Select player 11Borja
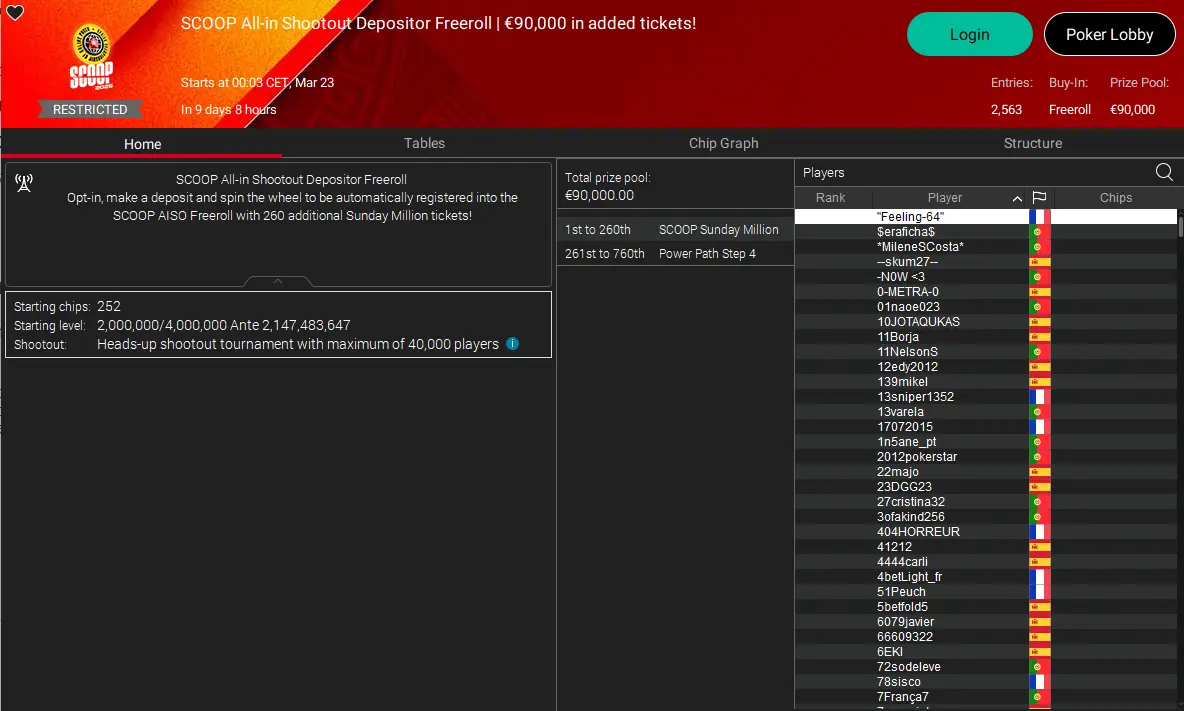Image resolution: width=1184 pixels, height=711 pixels. point(985,337)
